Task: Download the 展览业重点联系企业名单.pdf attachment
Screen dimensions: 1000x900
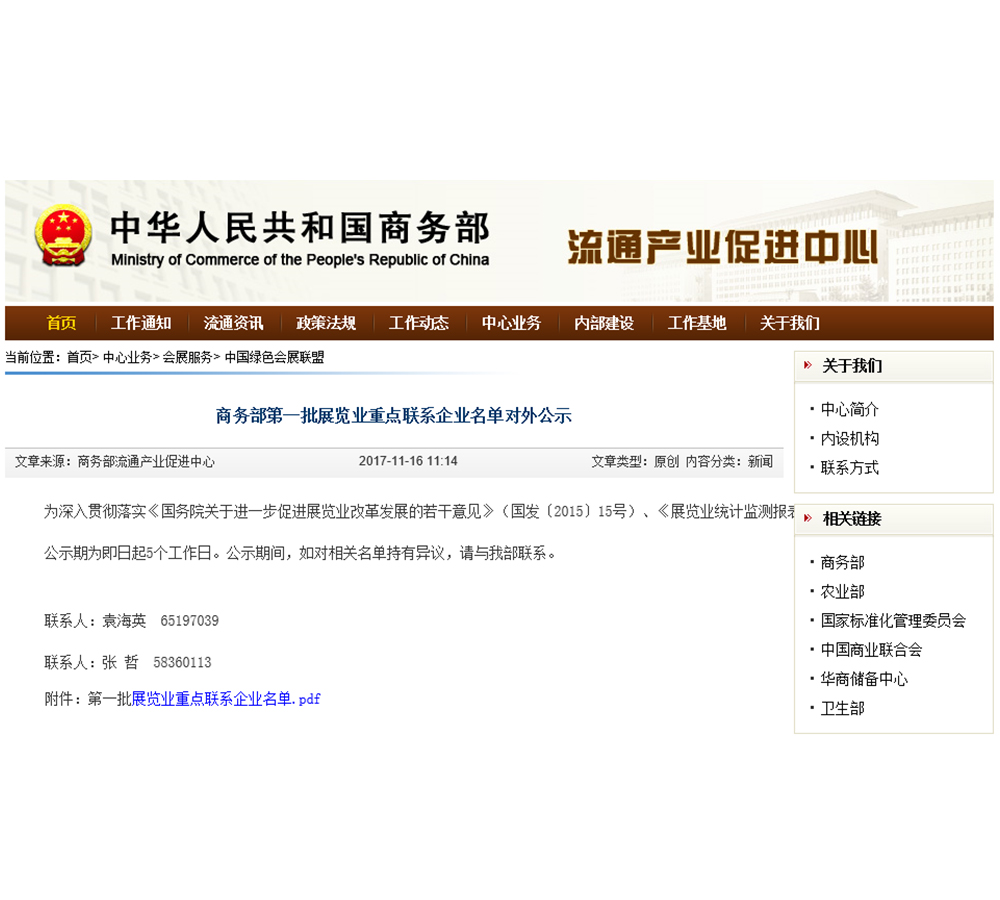Action: click(226, 699)
